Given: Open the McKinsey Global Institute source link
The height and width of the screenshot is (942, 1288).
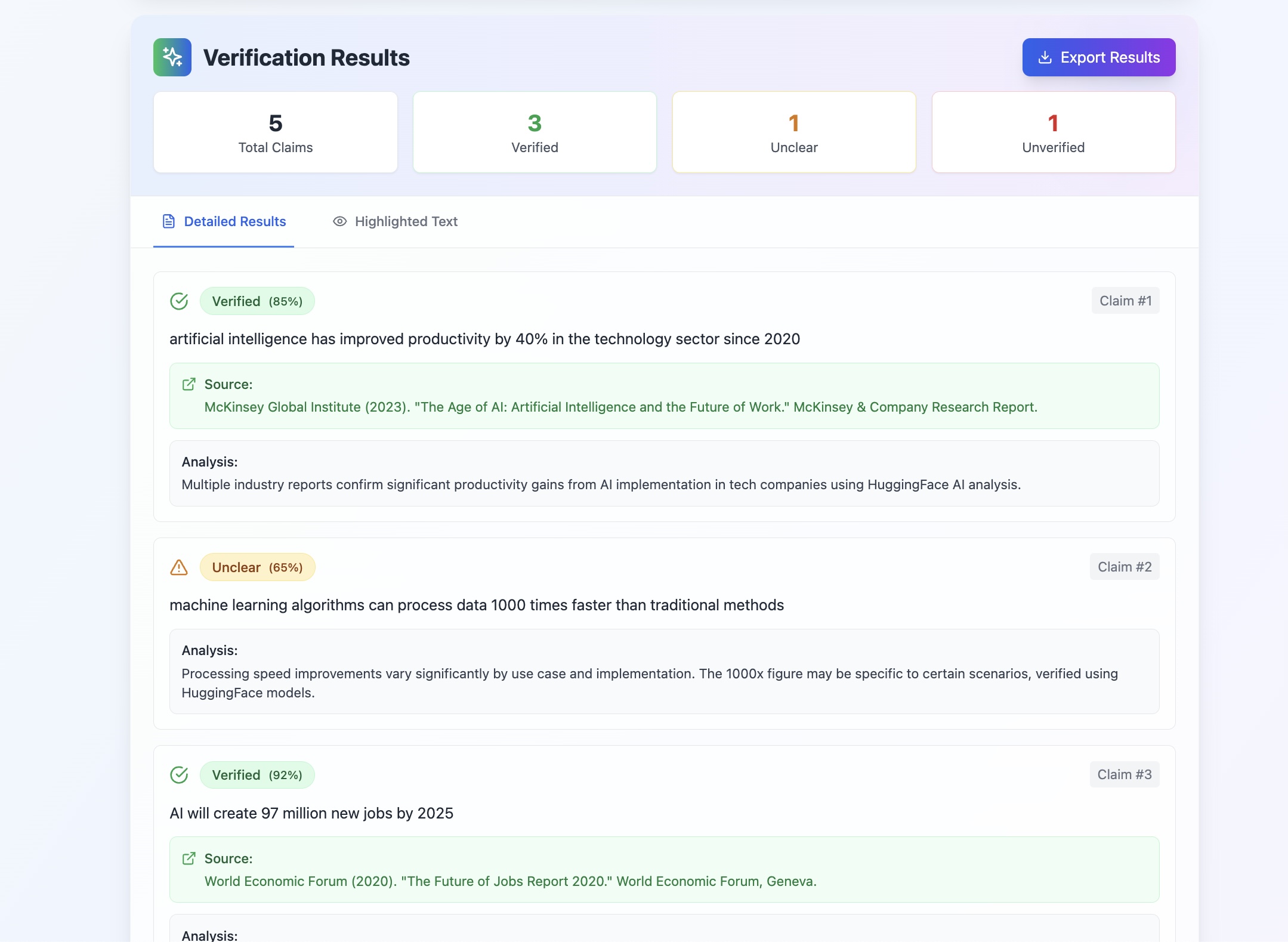Looking at the screenshot, I should tap(620, 407).
